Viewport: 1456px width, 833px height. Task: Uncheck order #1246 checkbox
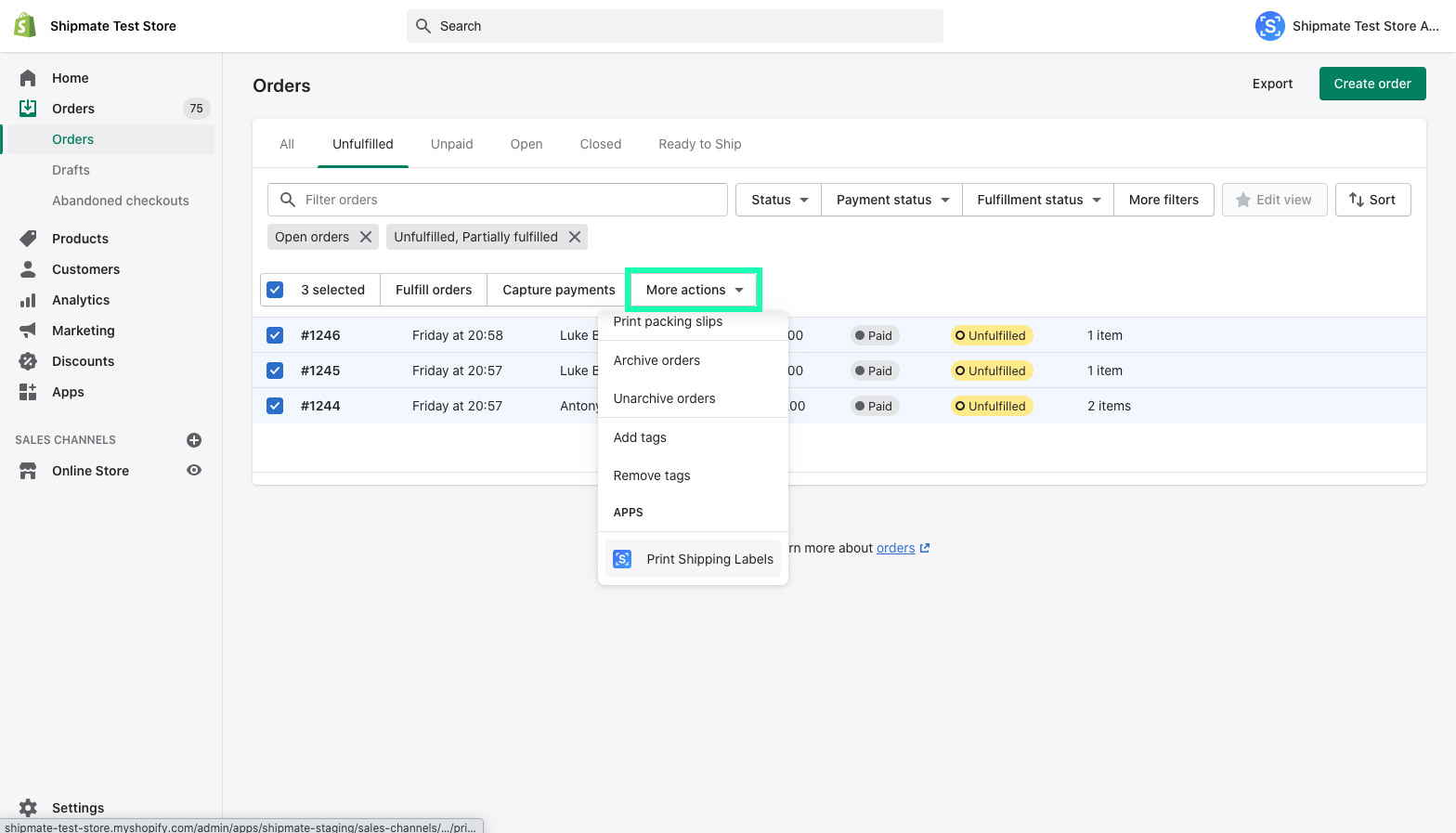click(x=275, y=335)
